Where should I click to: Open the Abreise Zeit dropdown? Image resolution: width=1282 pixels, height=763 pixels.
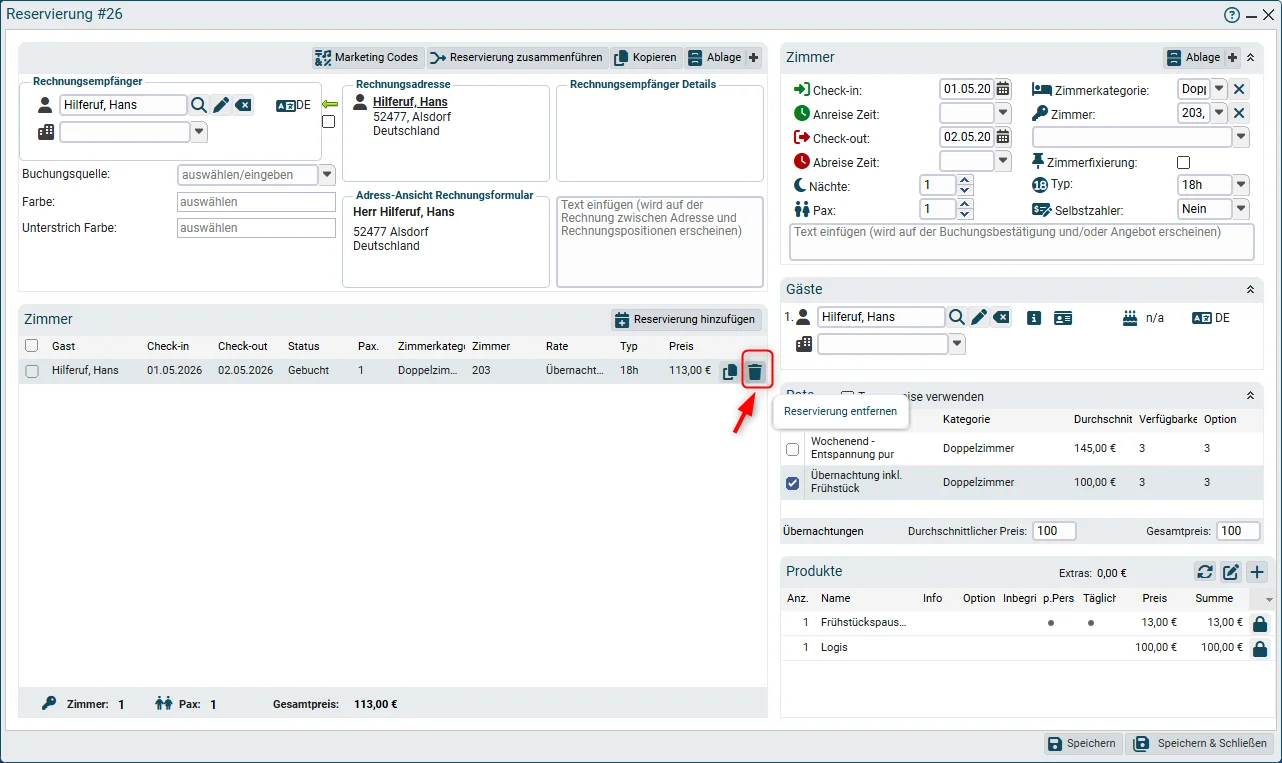[1003, 161]
